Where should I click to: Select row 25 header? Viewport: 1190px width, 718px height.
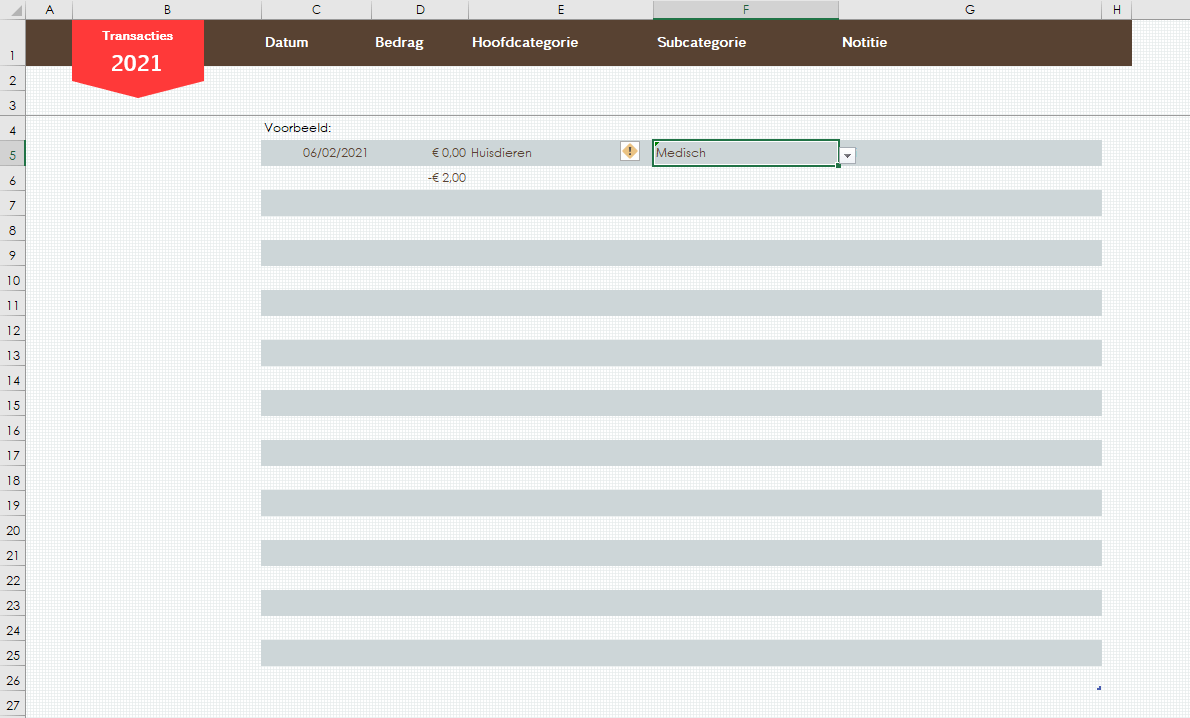click(x=13, y=655)
